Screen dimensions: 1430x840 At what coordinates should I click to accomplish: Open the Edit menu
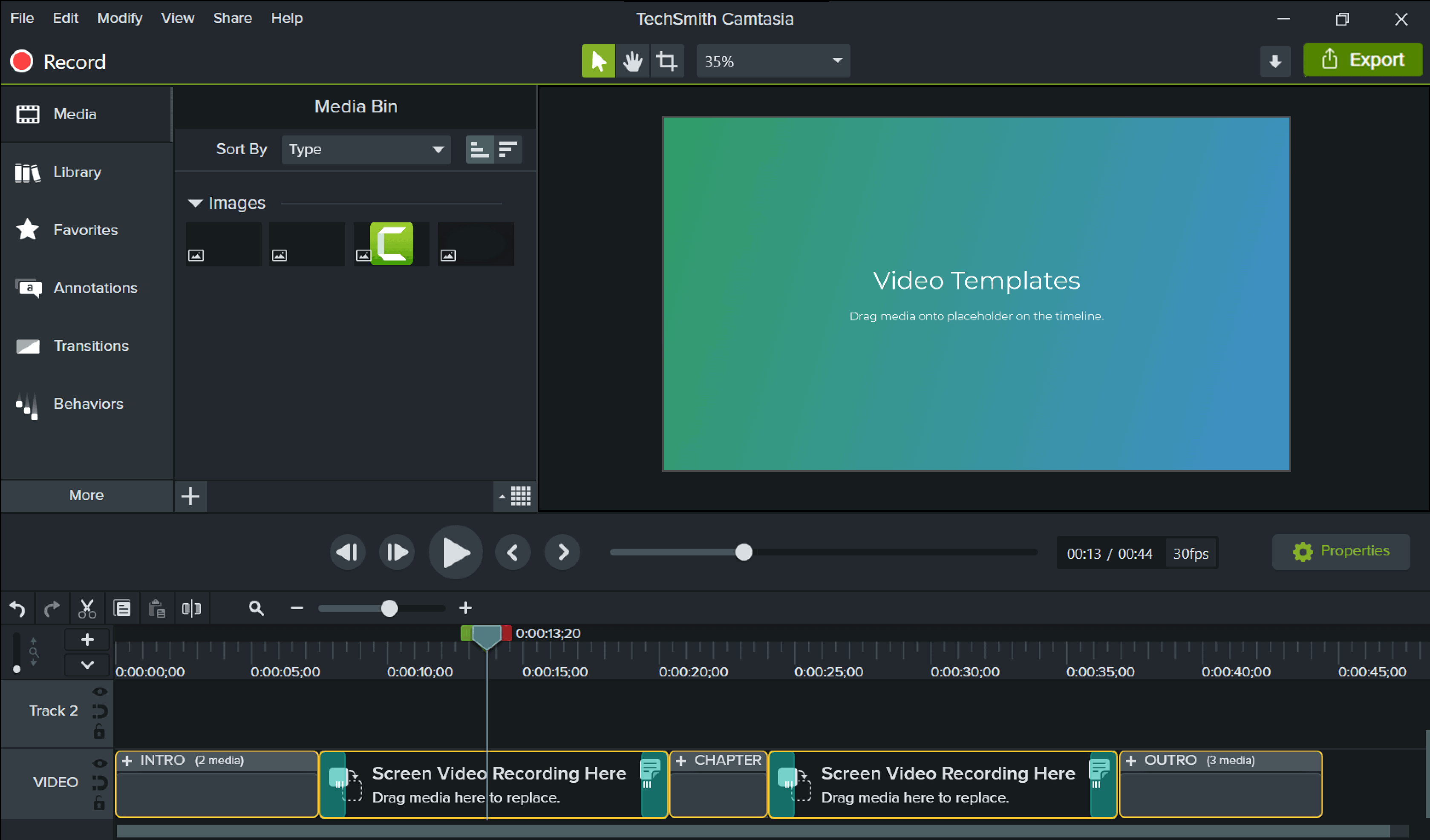pos(65,18)
